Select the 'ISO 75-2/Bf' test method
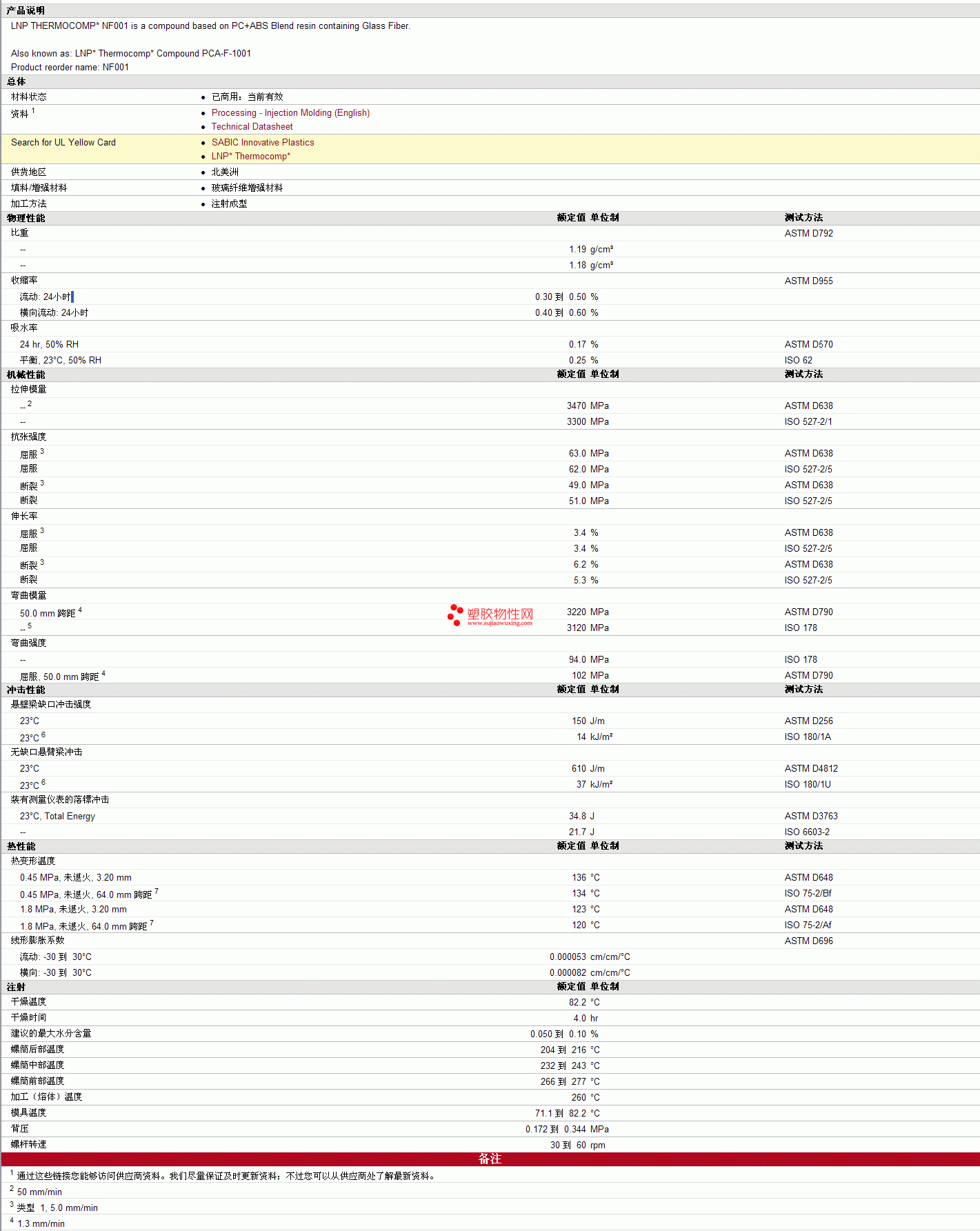Viewport: 980px width, 1231px height. click(808, 894)
